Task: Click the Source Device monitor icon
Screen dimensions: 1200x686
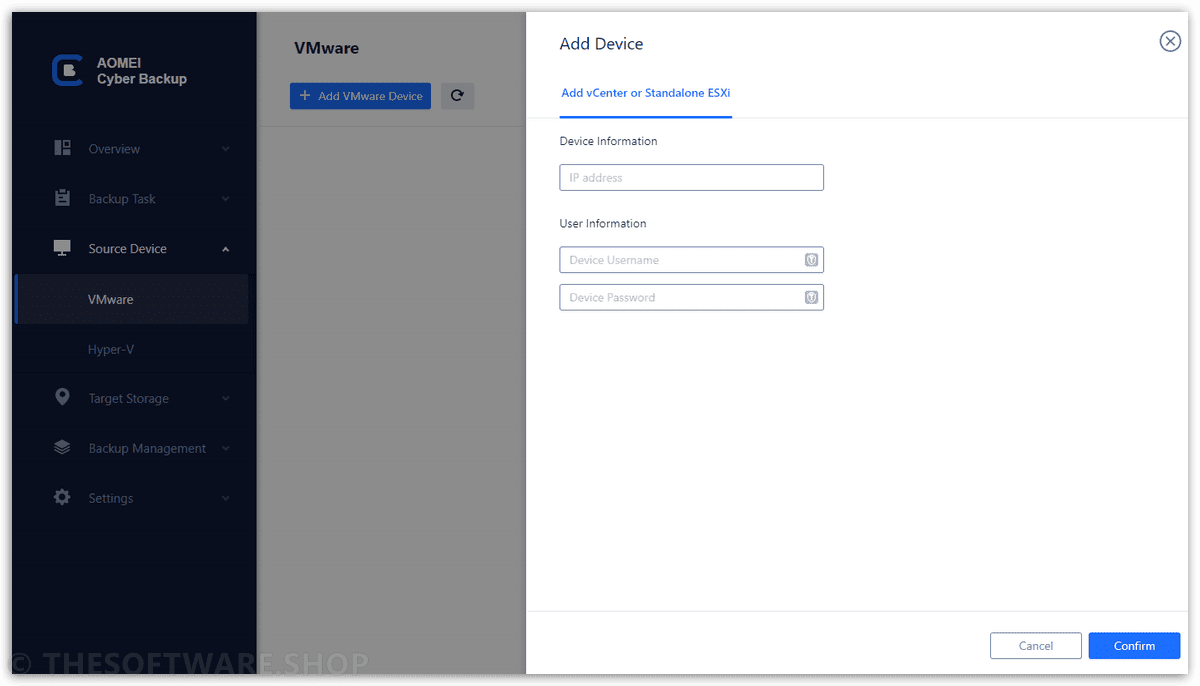Action: tap(62, 248)
